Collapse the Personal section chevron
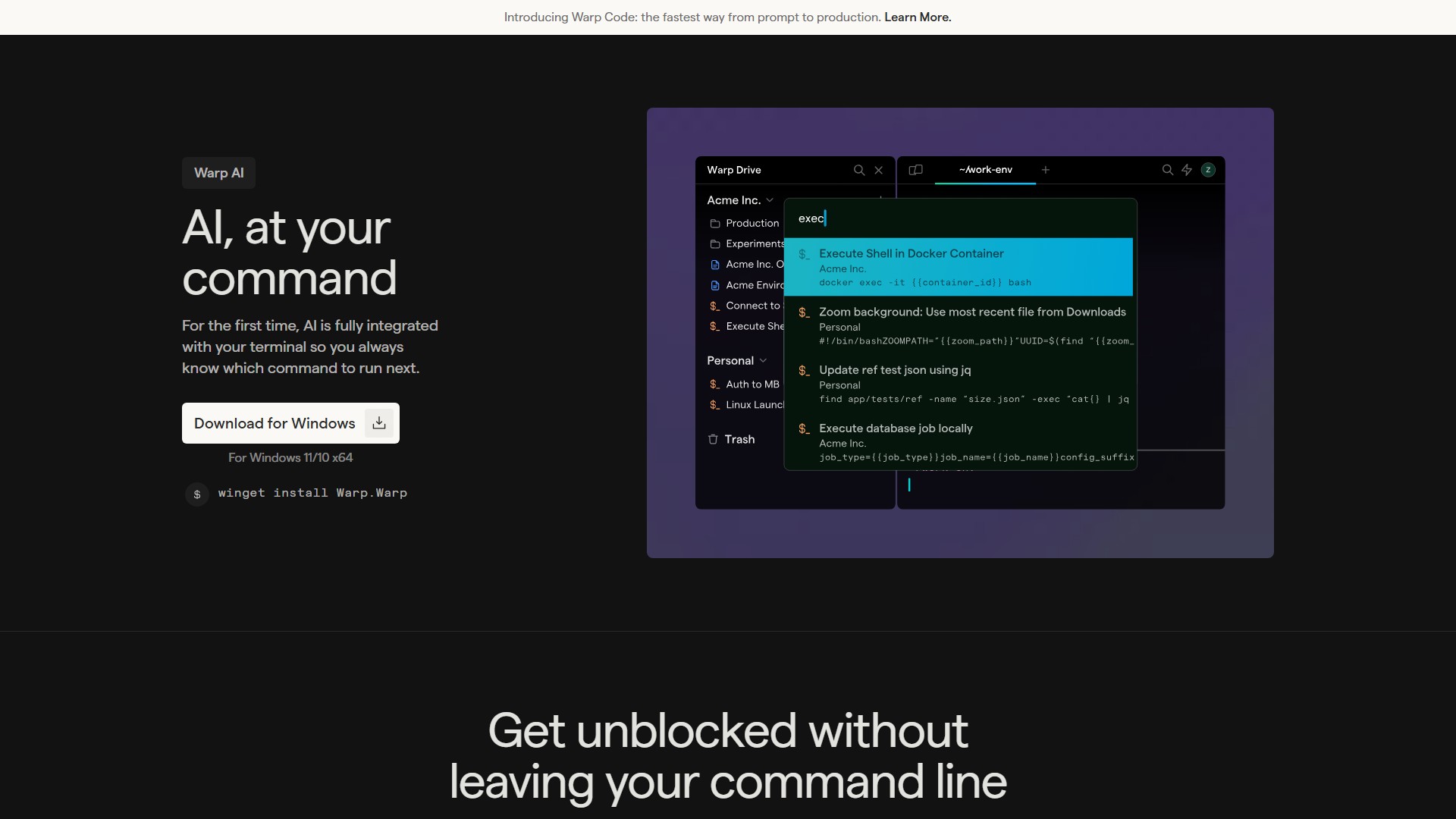The image size is (1456, 819). tap(763, 360)
